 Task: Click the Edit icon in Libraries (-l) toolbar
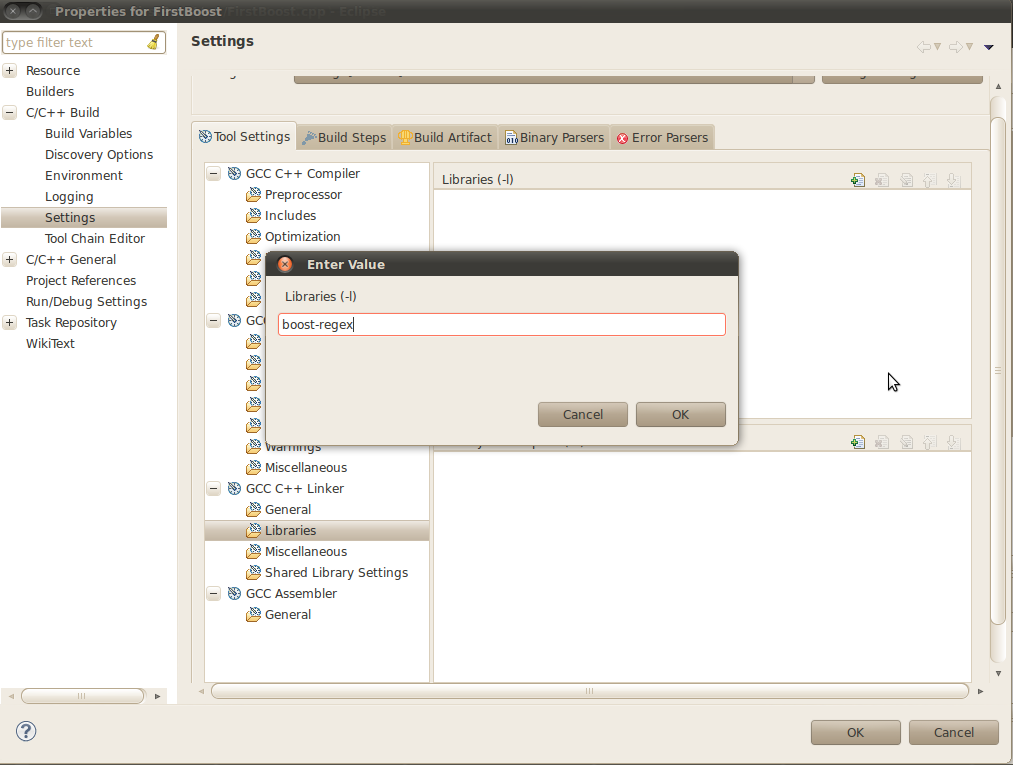coord(906,180)
